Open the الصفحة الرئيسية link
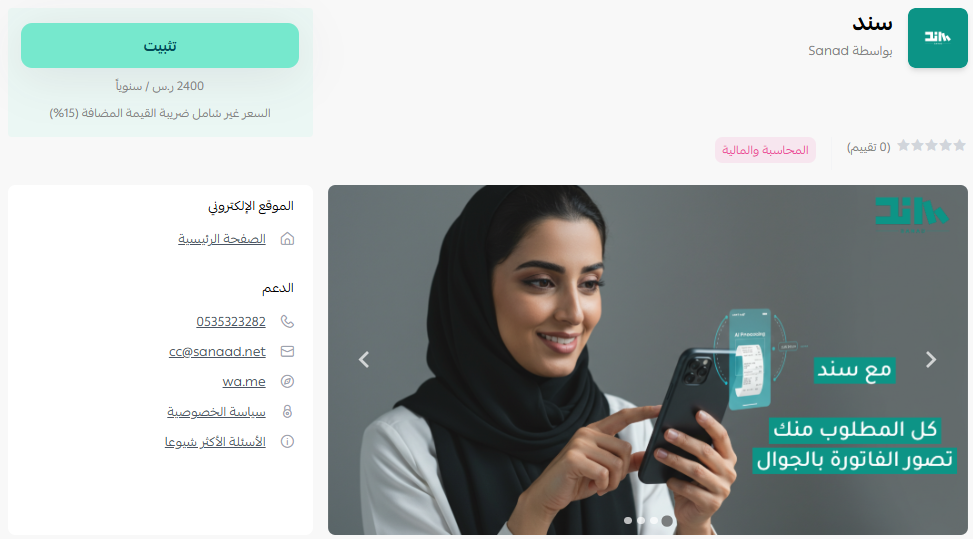Image resolution: width=973 pixels, height=539 pixels. [222, 239]
